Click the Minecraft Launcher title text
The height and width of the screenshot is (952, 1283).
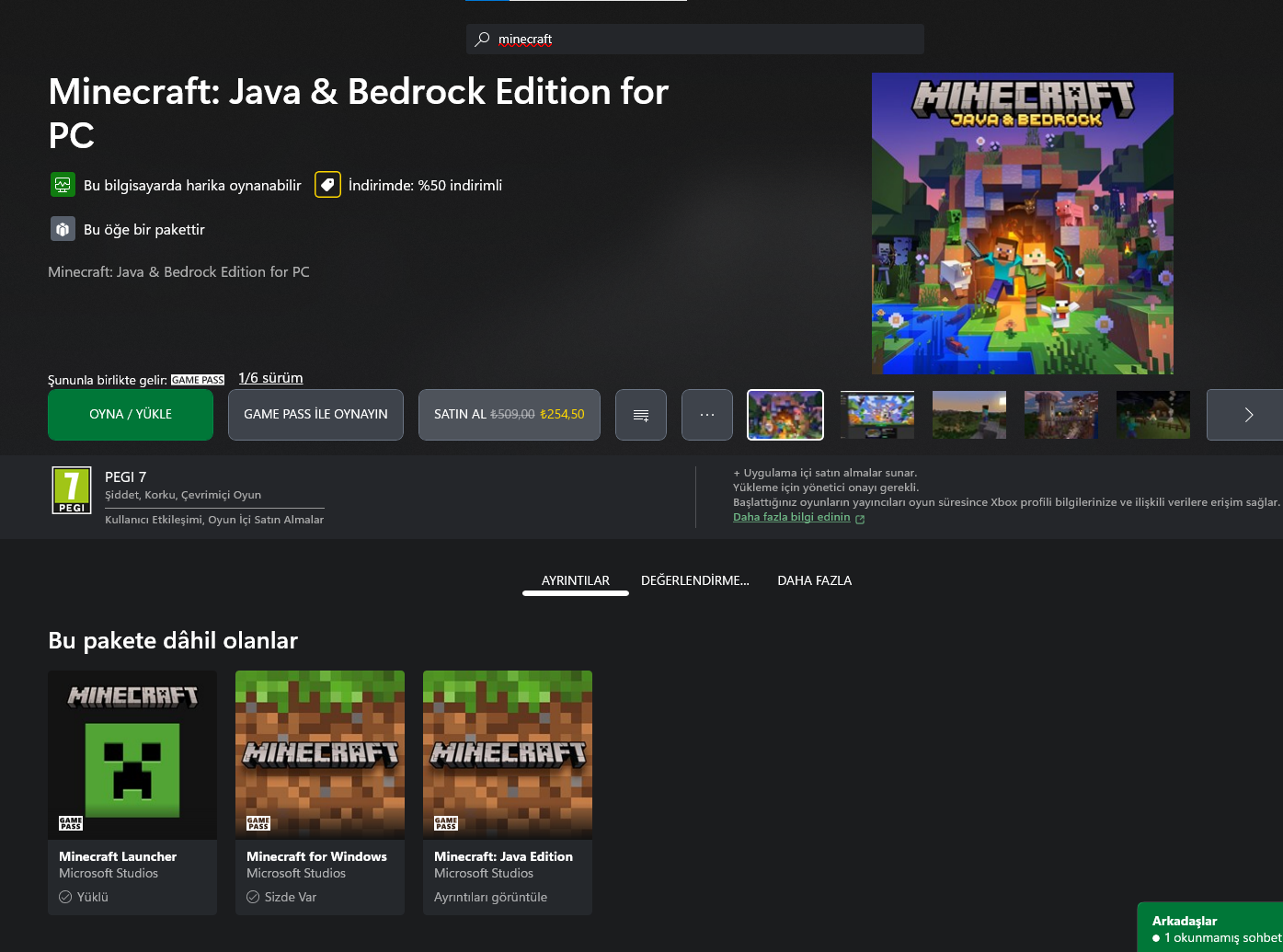pos(118,856)
